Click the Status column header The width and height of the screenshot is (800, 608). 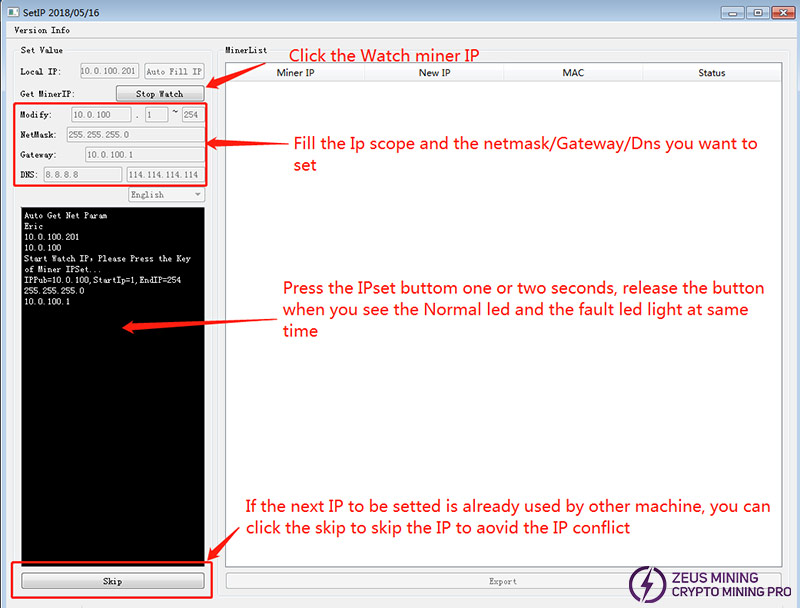click(711, 73)
